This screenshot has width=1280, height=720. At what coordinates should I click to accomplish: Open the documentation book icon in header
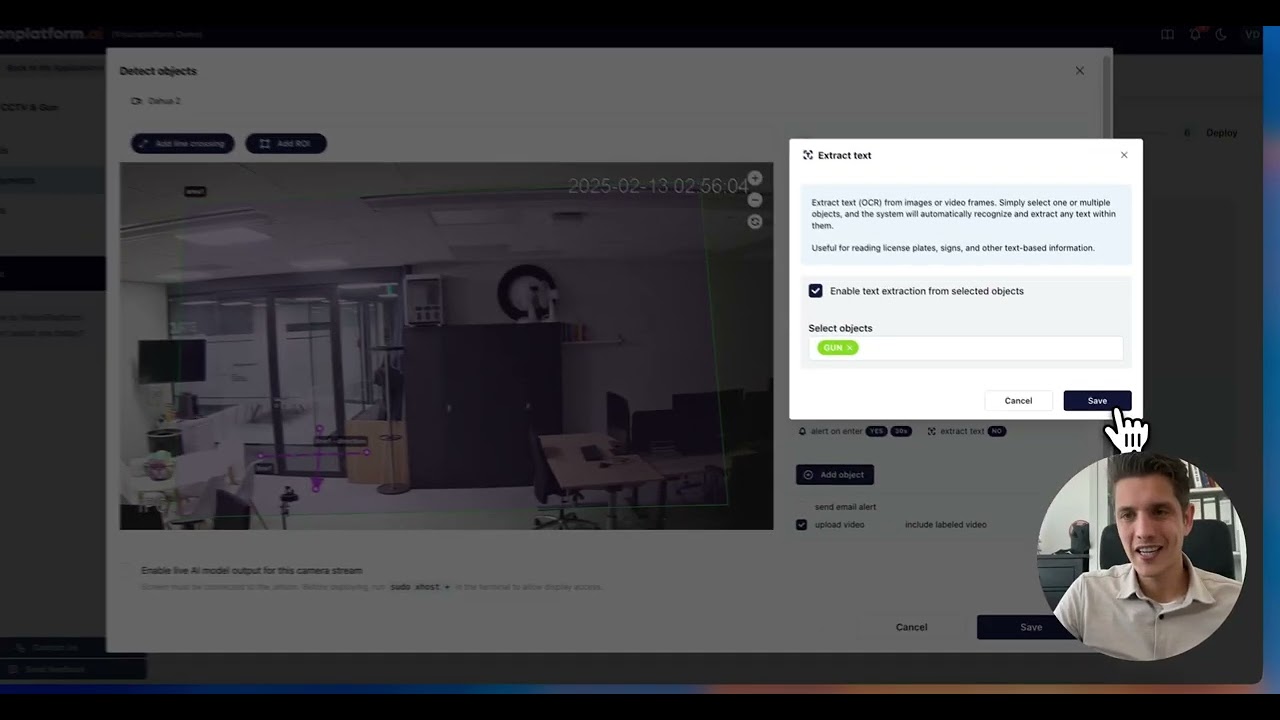point(1167,34)
